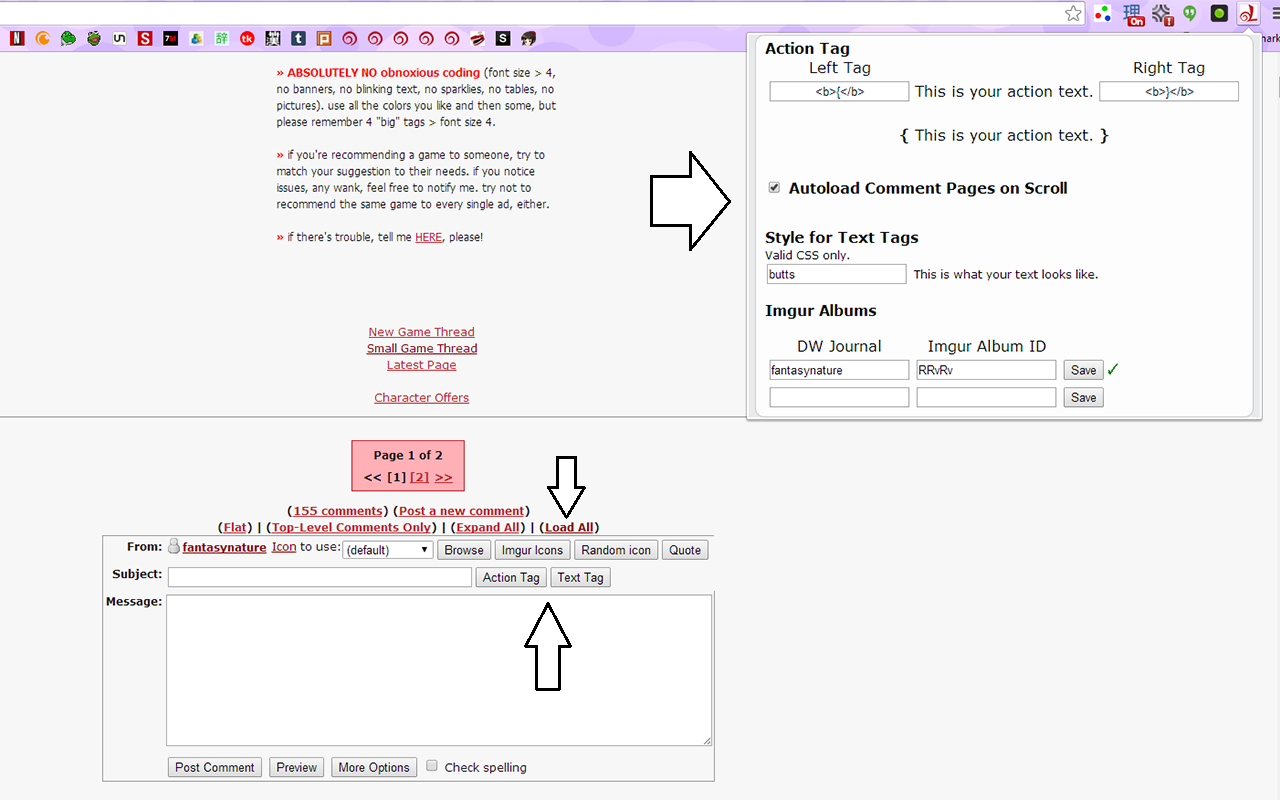Click the Subject text field
Viewport: 1280px width, 800px height.
click(320, 577)
